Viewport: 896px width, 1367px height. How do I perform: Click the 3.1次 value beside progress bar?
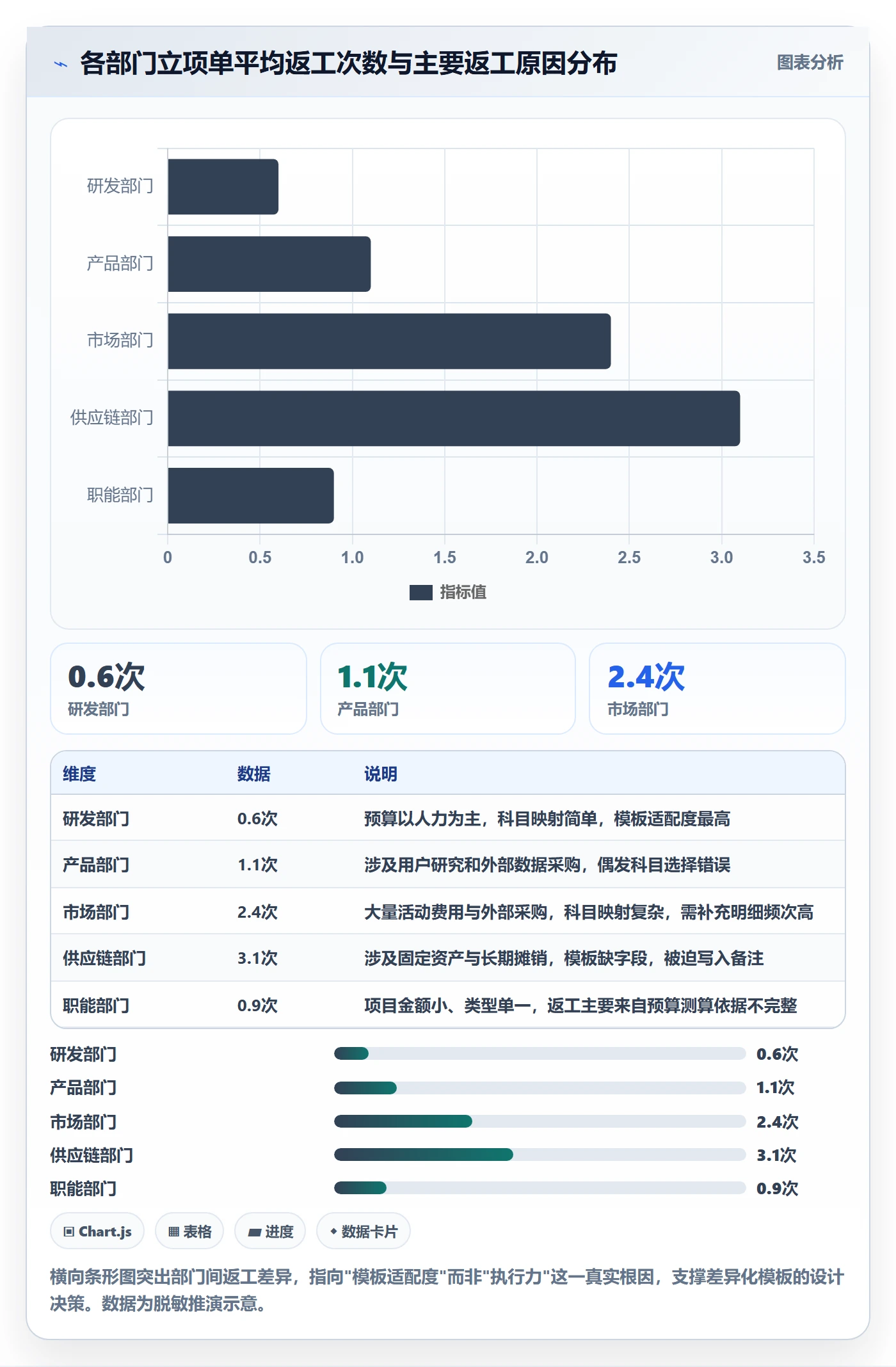[777, 1155]
